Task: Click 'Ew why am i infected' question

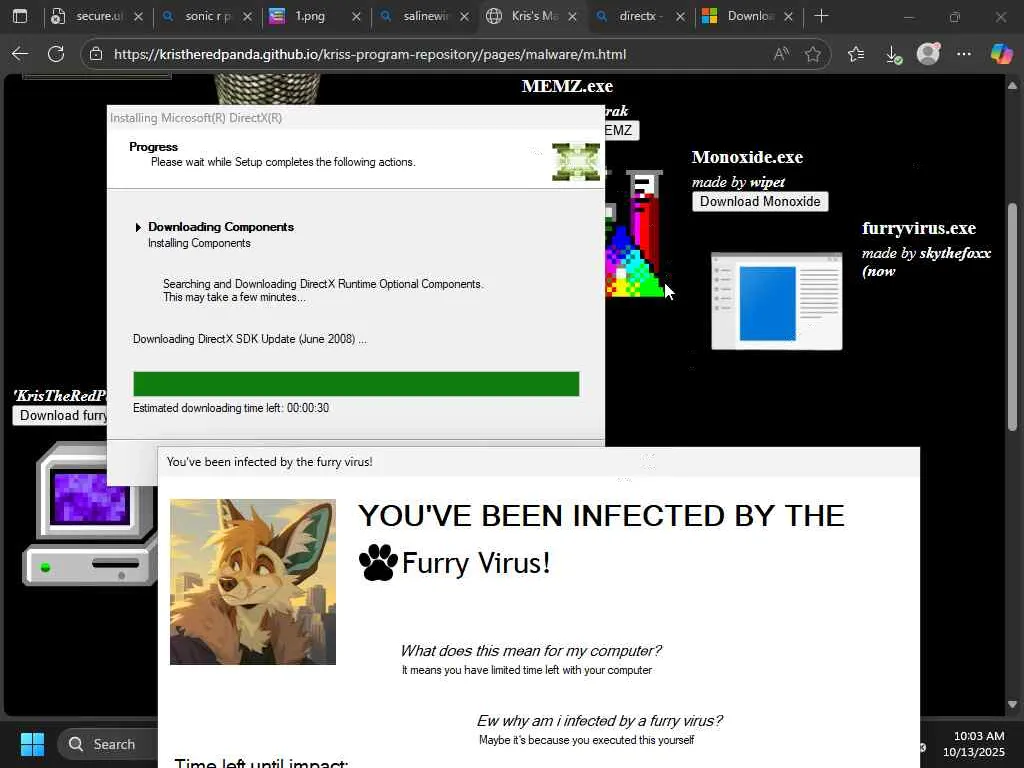Action: coord(599,720)
